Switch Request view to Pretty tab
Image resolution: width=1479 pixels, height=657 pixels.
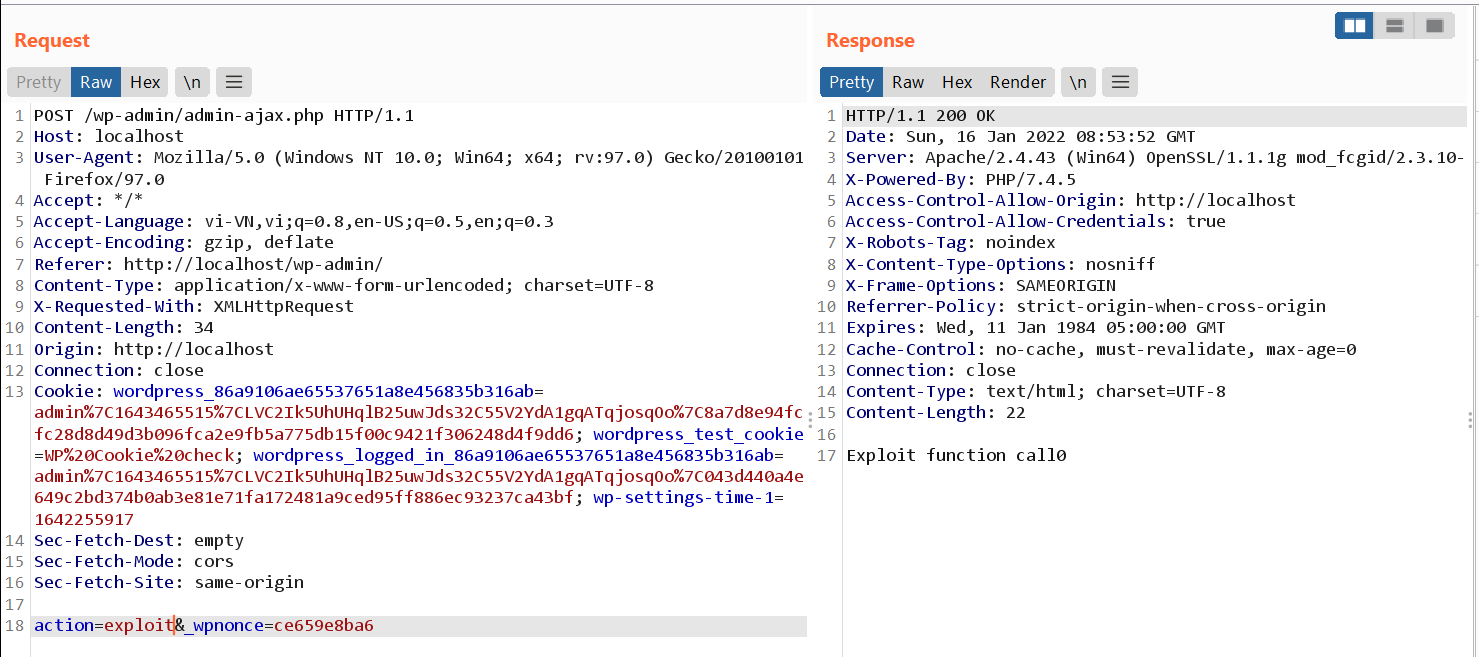(x=39, y=82)
